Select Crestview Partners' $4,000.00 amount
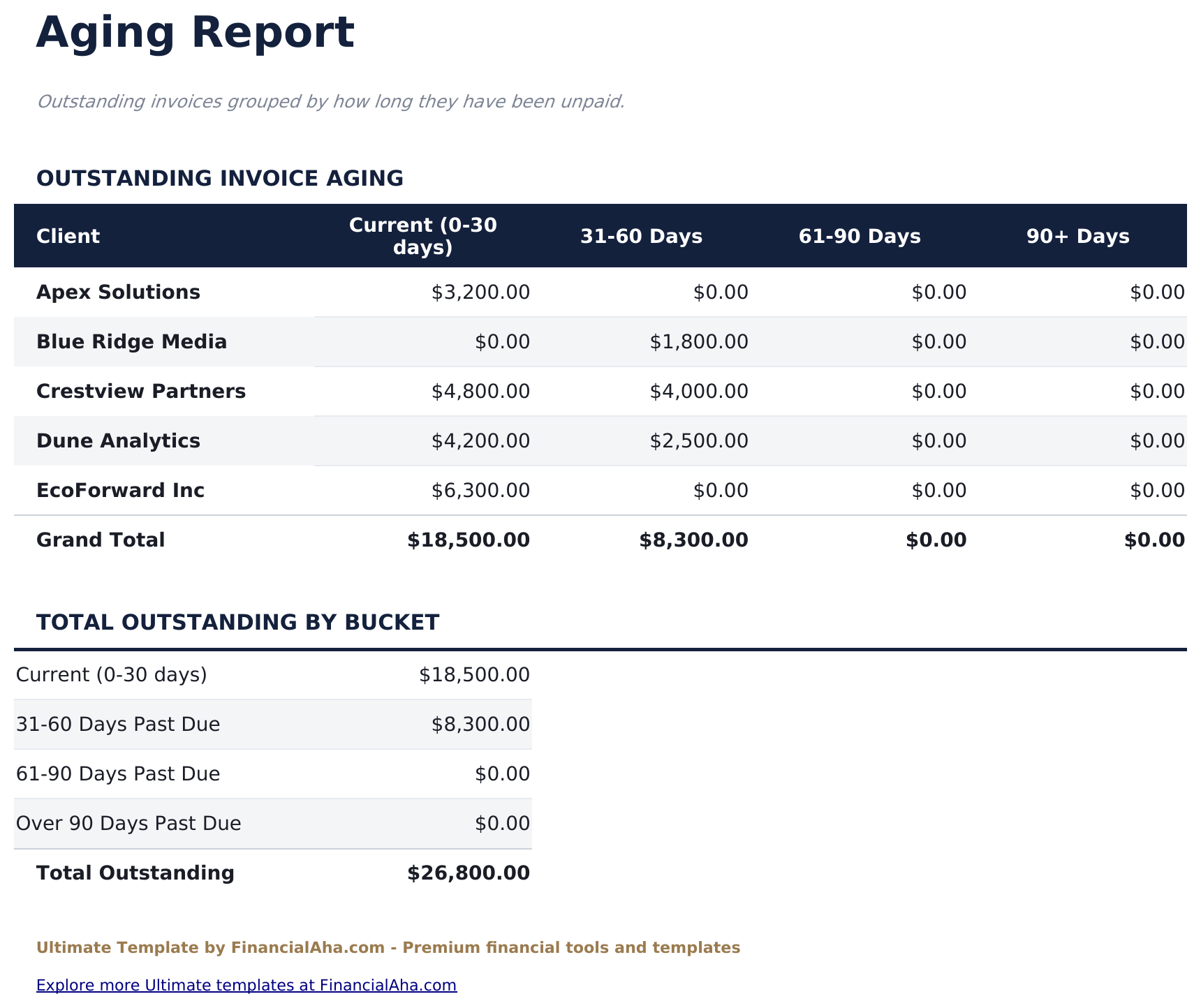Viewport: 1201px width, 1008px height. (x=699, y=391)
